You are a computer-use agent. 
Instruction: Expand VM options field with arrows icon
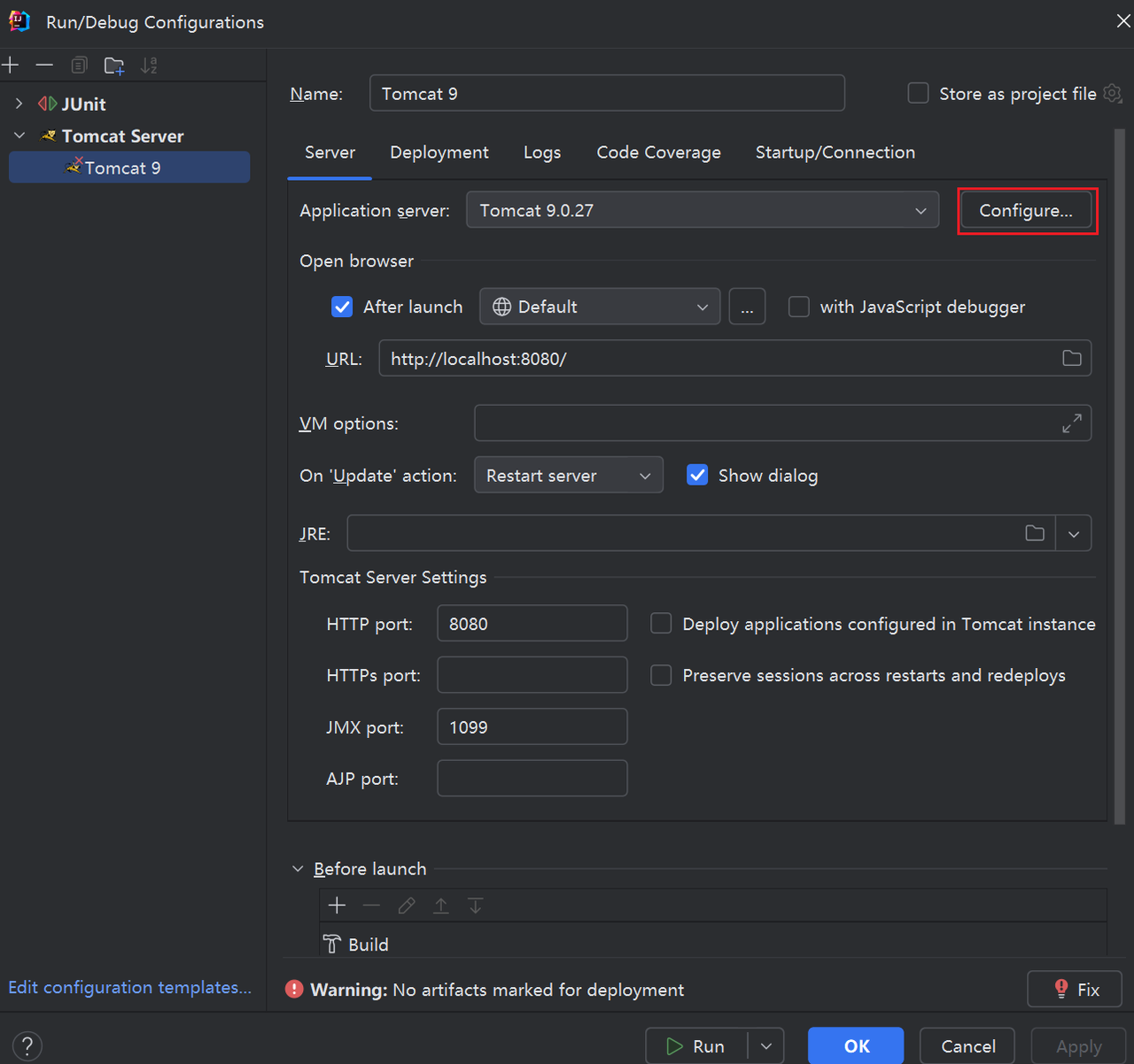coord(1072,423)
